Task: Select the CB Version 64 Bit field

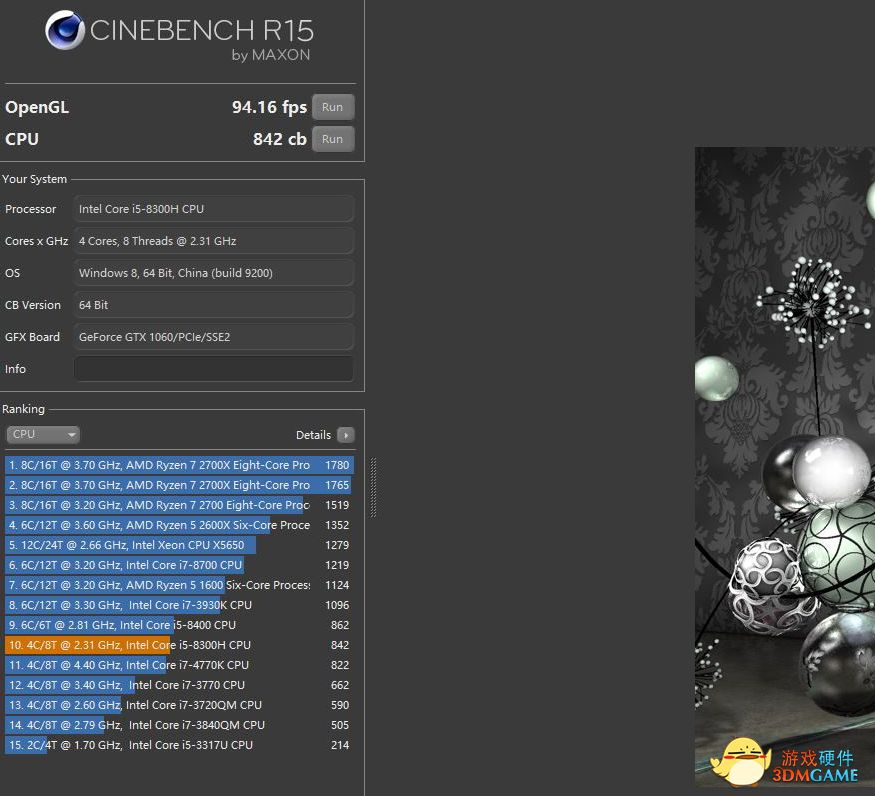Action: click(214, 305)
